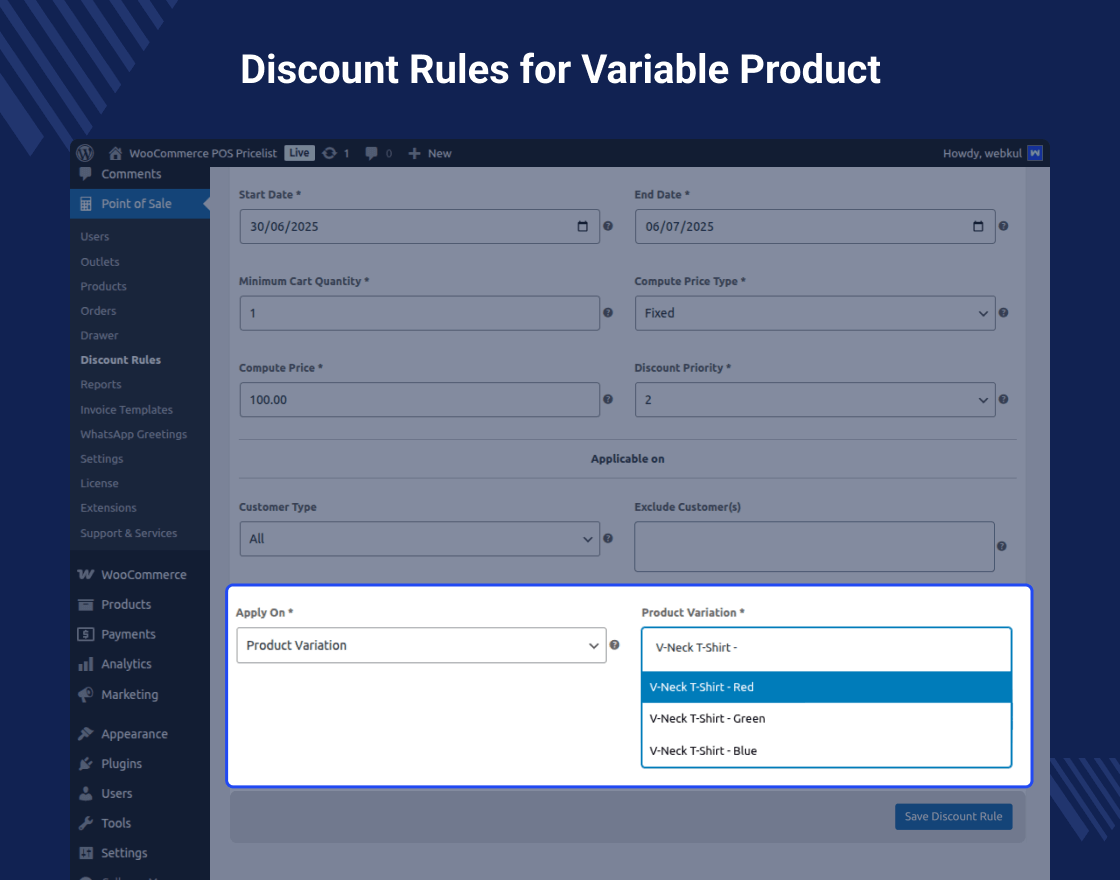Click the Exclude Customer(s) box
Viewport: 1120px width, 880px height.
tap(814, 546)
